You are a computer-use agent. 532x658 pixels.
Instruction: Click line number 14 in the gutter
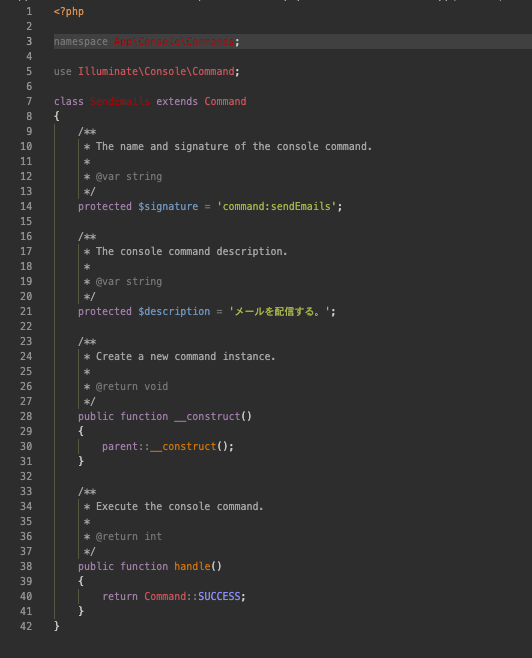click(26, 206)
